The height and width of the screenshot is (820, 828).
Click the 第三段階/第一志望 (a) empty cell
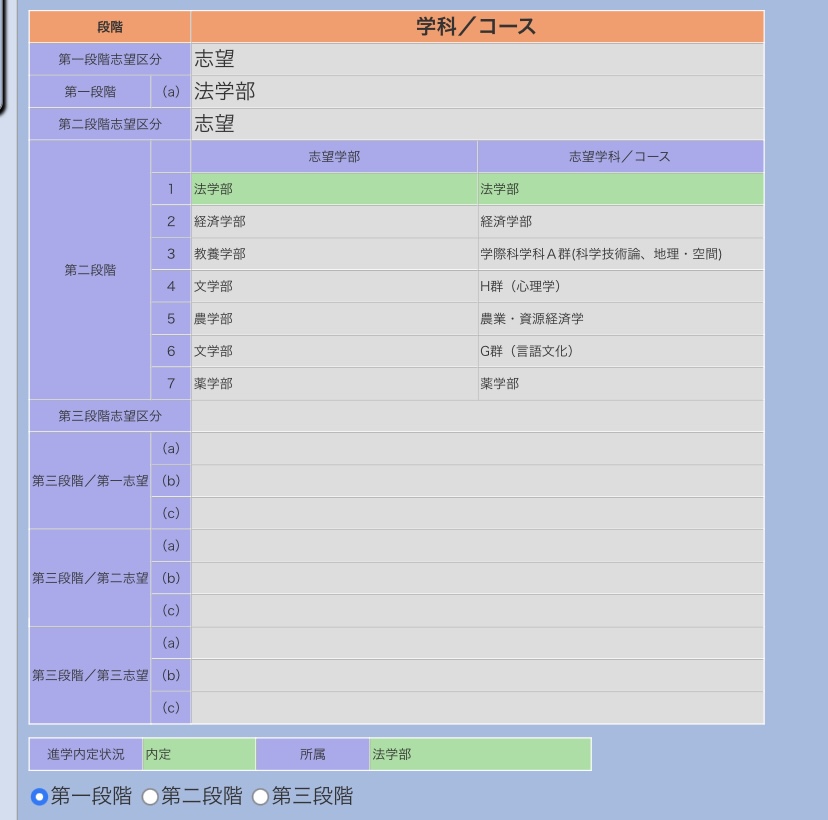(x=476, y=449)
